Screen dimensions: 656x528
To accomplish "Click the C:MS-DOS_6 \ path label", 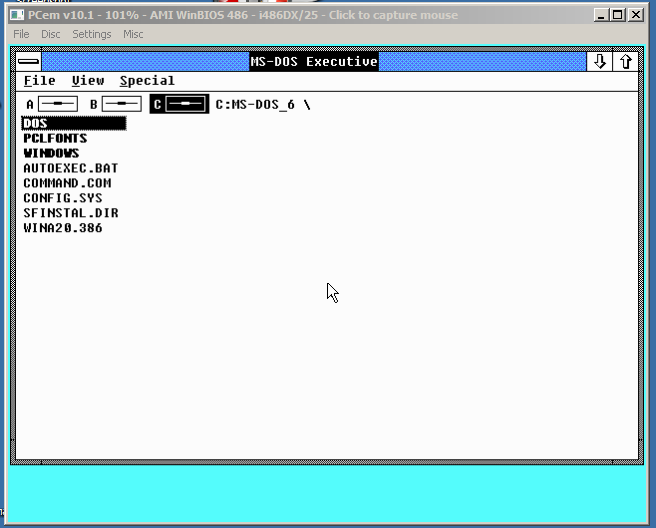I will point(263,104).
